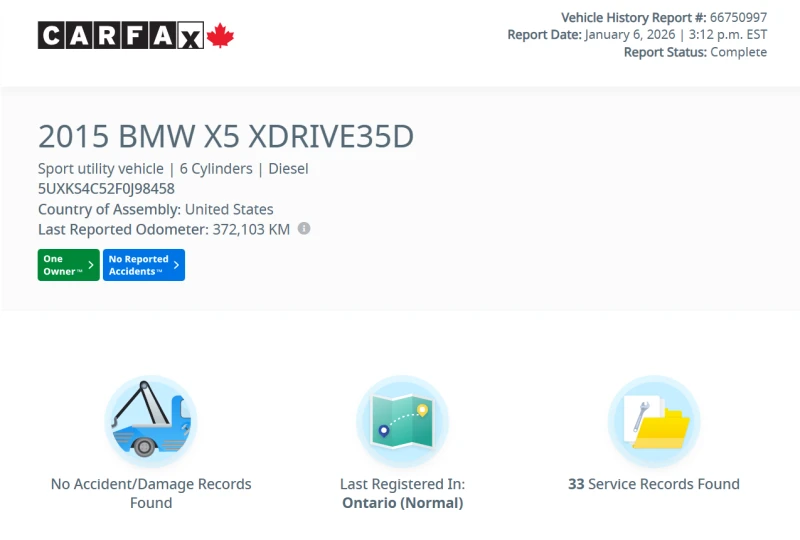Click 'Report Status: Complete' text
Image resolution: width=800 pixels, height=540 pixels.
point(695,52)
